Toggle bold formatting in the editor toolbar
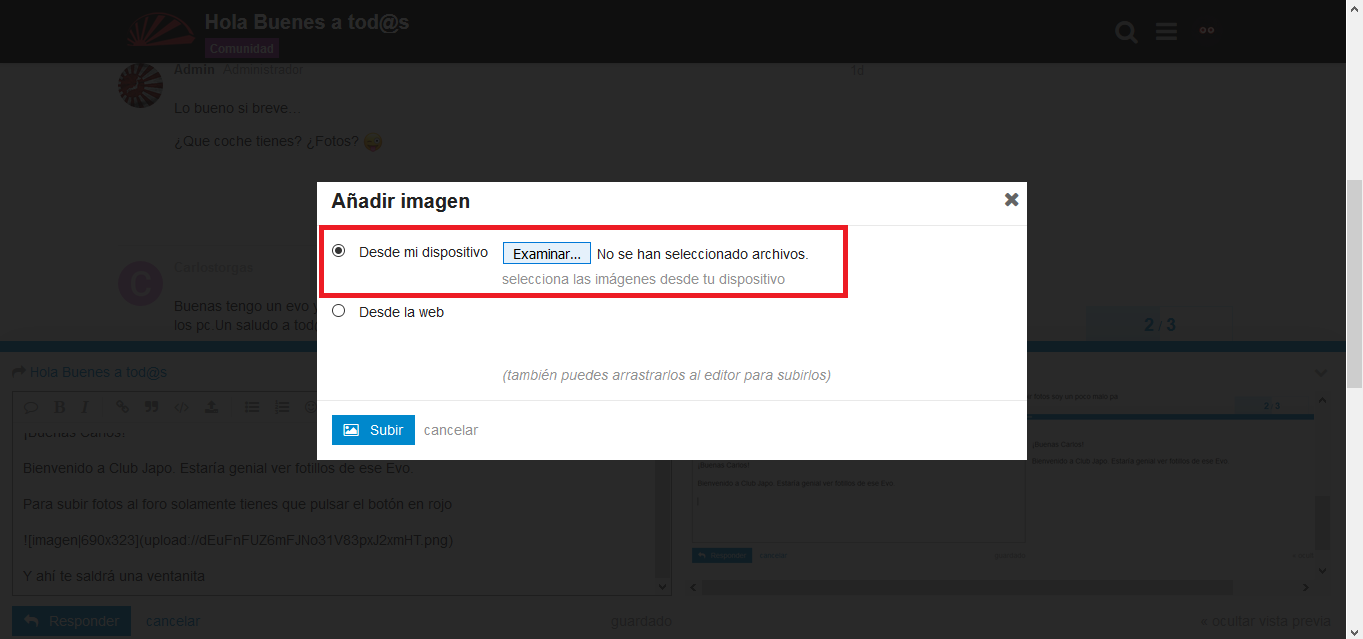This screenshot has height=639, width=1363. (59, 407)
